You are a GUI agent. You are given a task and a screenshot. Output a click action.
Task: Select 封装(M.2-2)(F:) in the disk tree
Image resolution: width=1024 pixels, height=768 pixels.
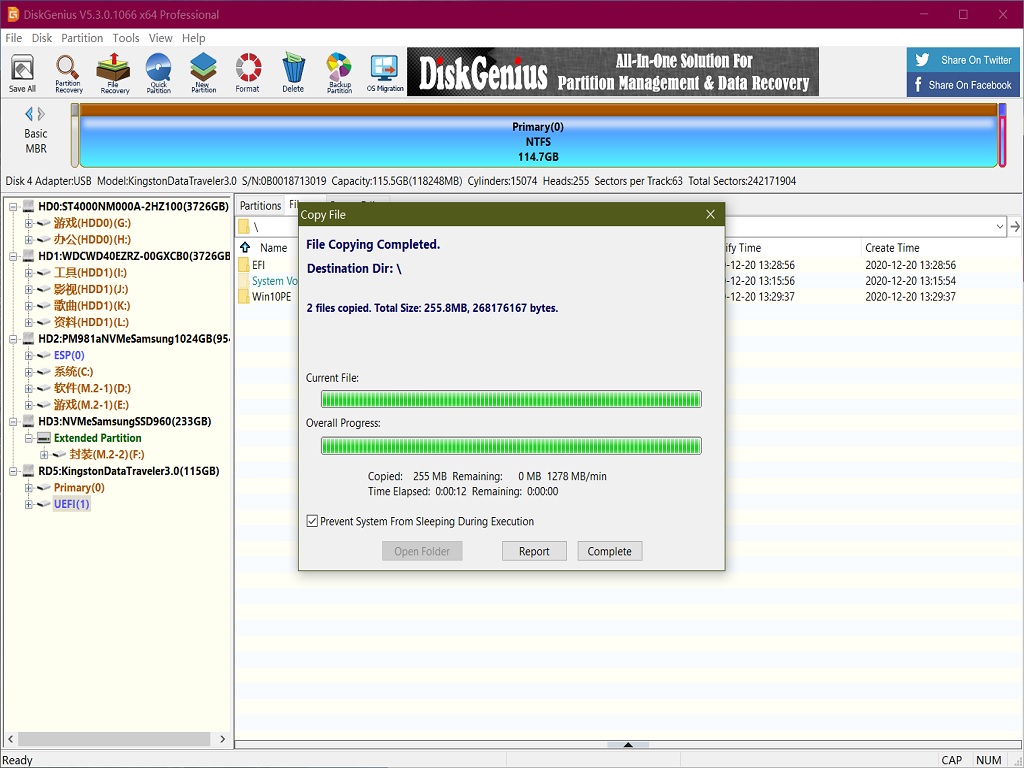pos(107,455)
